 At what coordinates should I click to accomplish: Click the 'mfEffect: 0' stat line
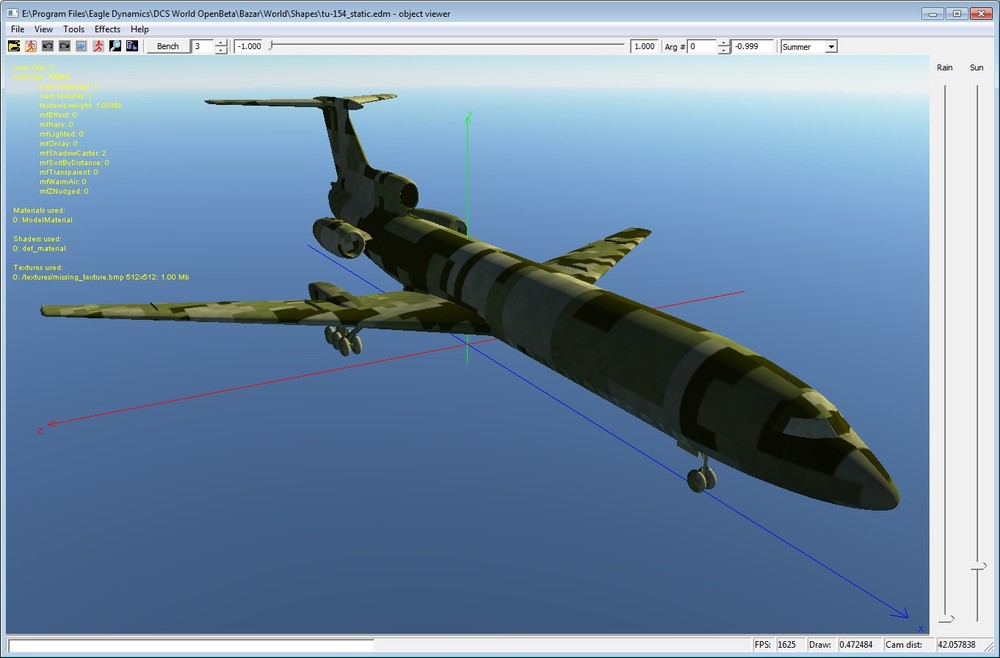click(58, 115)
